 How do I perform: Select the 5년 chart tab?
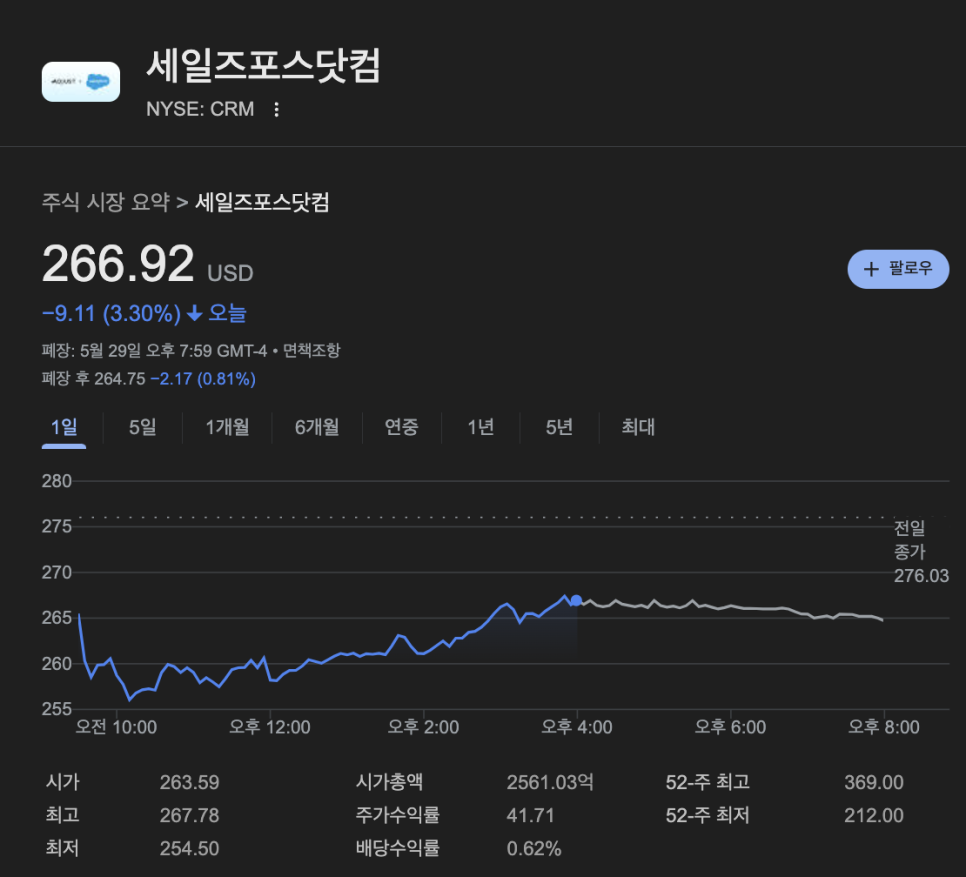pyautogui.click(x=559, y=427)
